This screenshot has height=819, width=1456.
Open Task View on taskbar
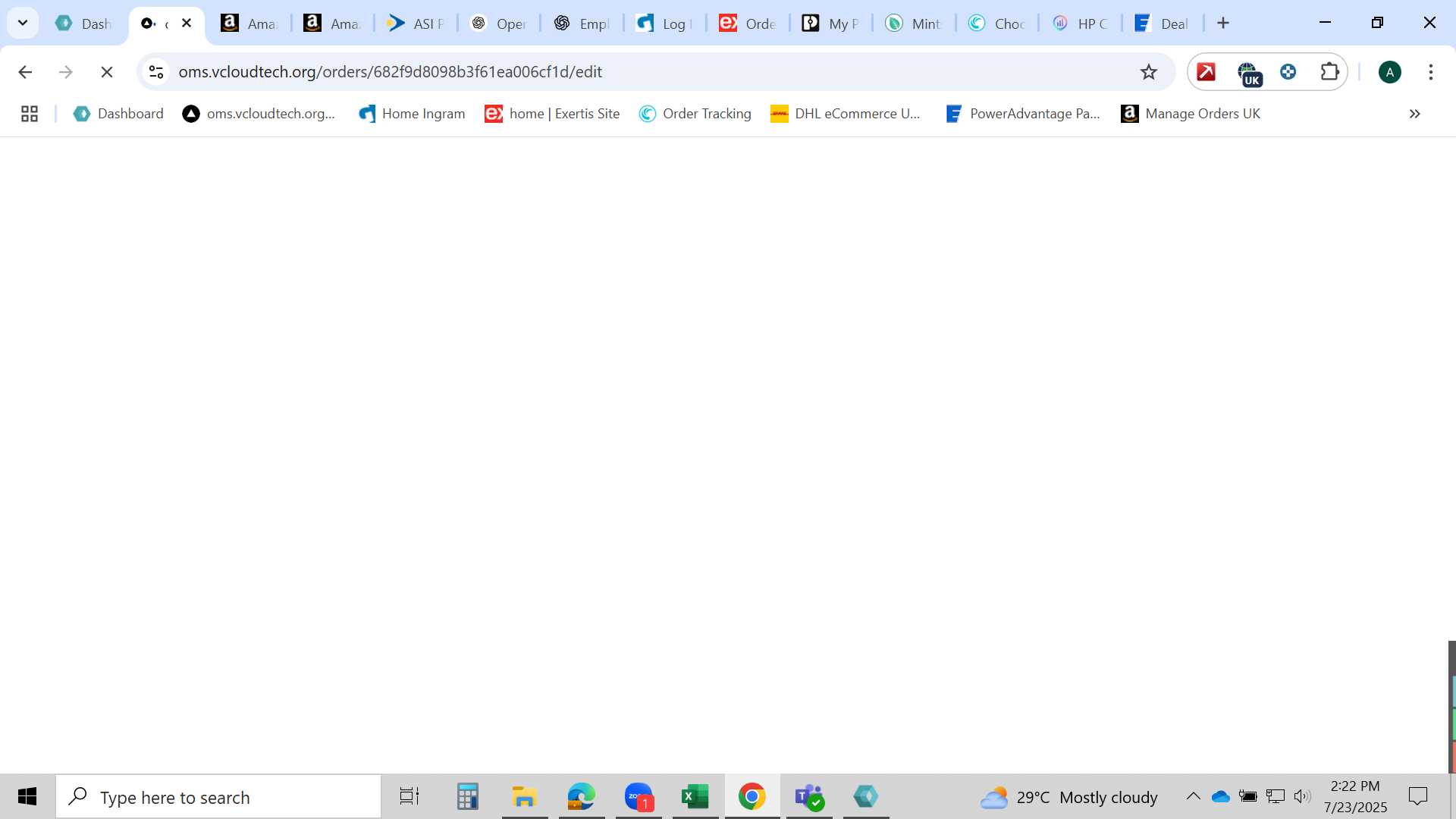point(409,797)
